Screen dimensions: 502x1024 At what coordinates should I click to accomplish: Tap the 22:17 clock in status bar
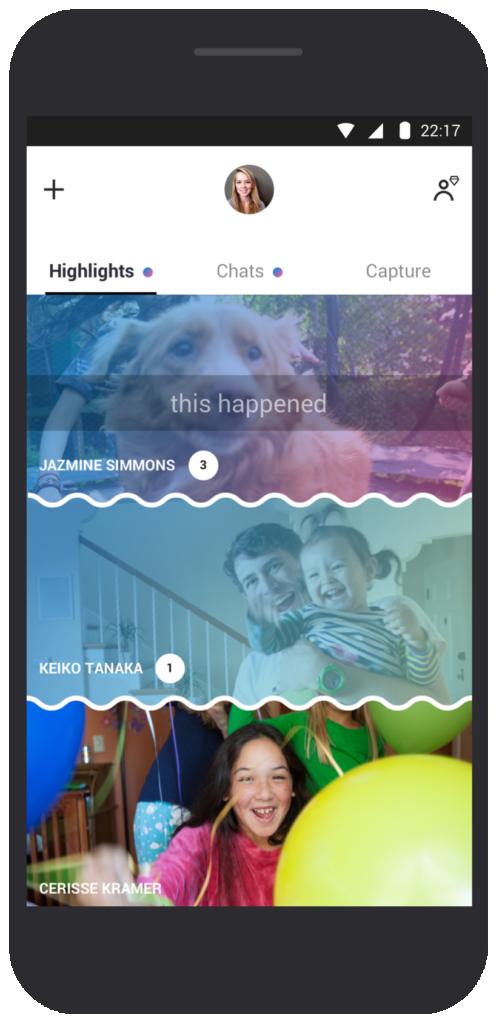pyautogui.click(x=440, y=131)
